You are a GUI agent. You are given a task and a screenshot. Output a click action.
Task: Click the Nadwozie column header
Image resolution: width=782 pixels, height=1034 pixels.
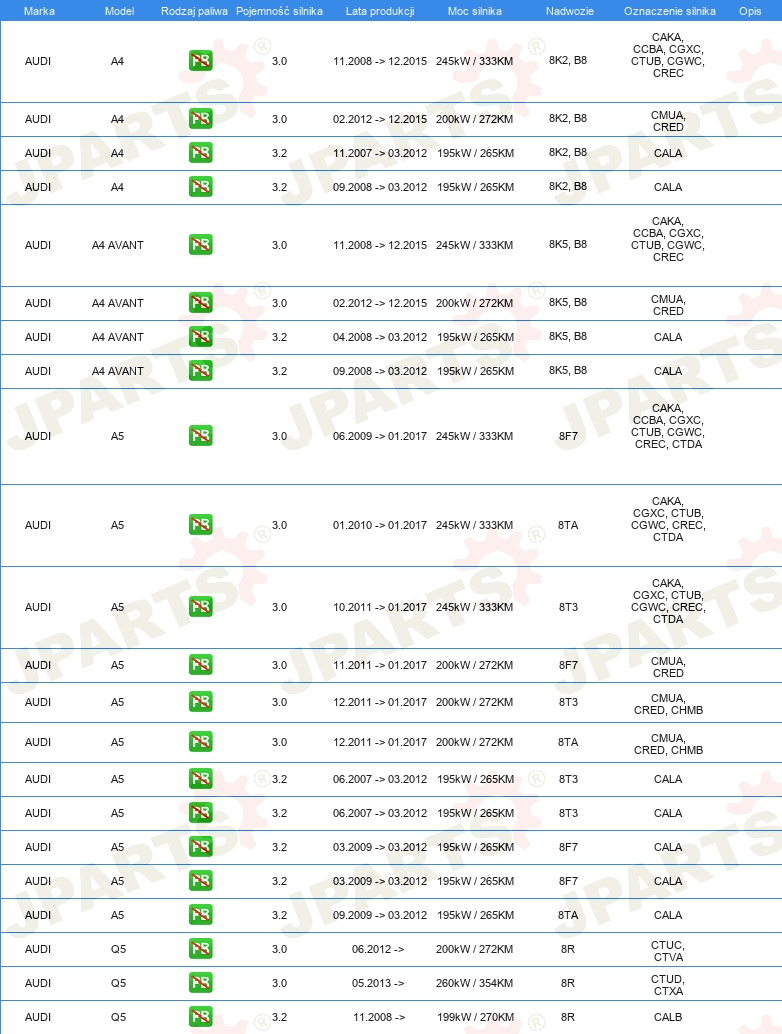[x=570, y=11]
